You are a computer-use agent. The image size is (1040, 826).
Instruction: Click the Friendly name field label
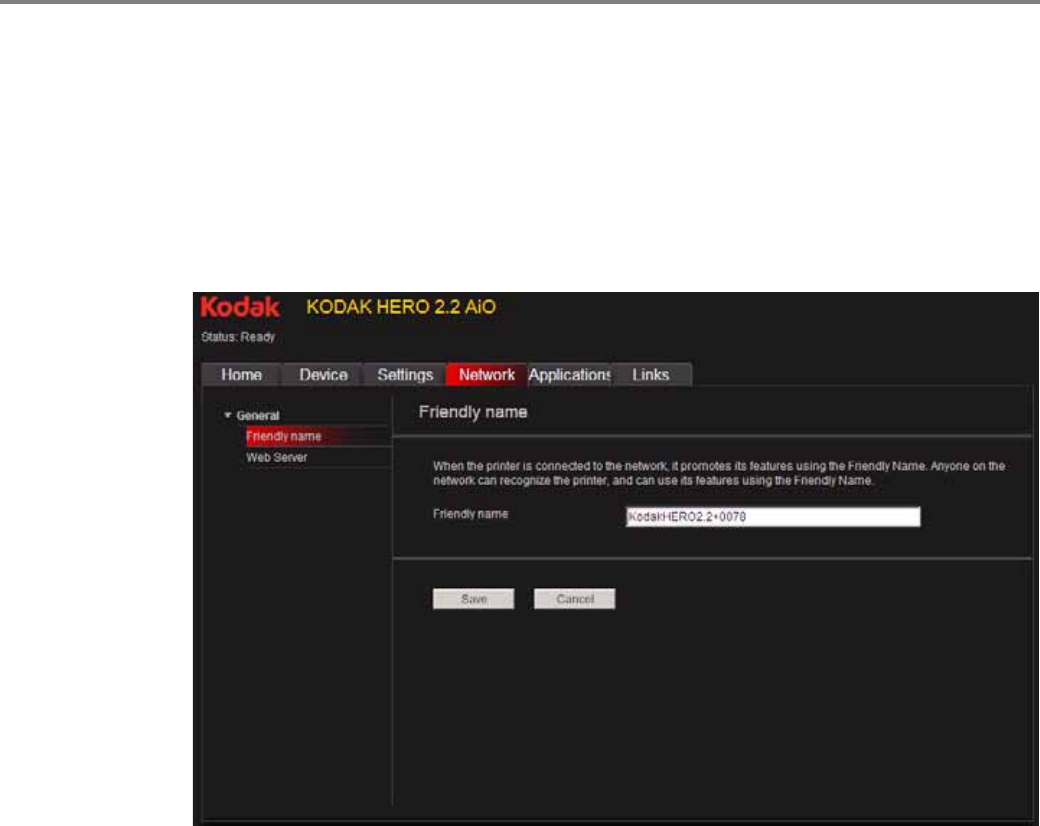[x=470, y=514]
